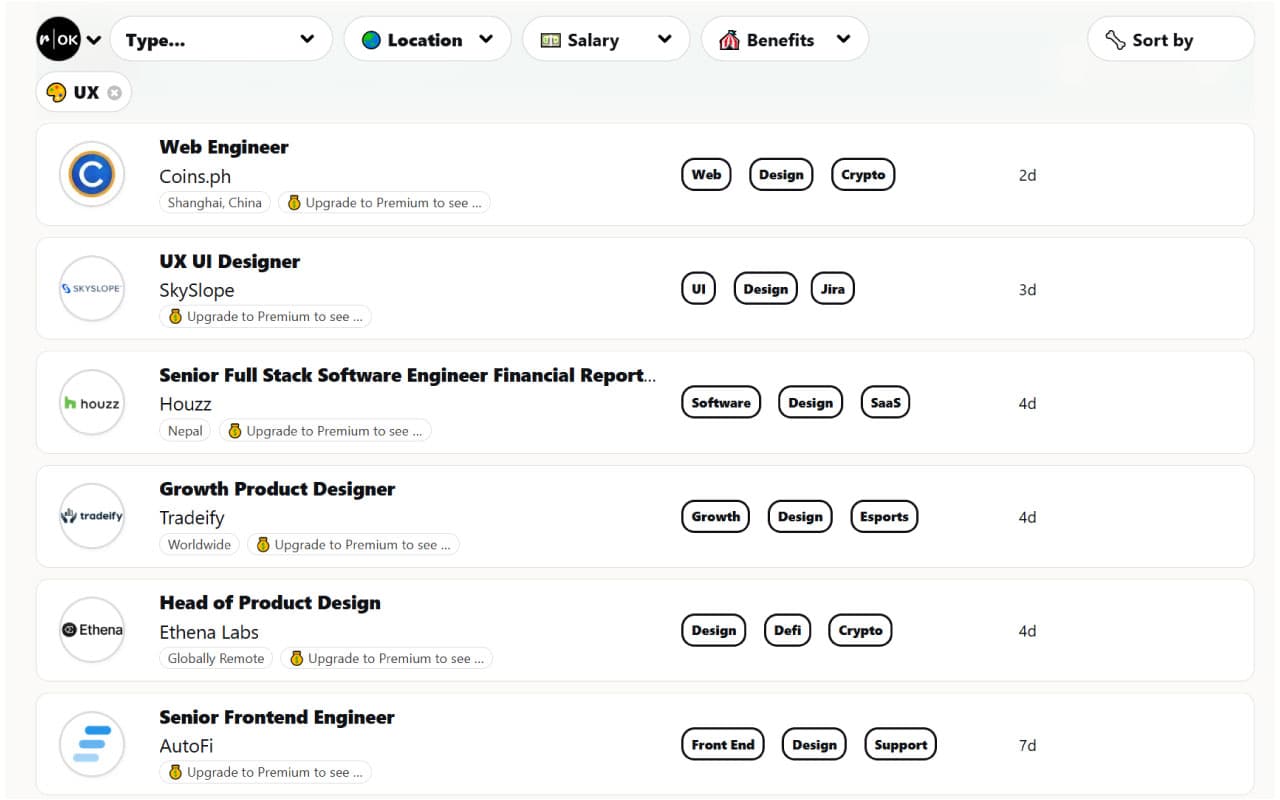This screenshot has height=800, width=1280.
Task: Expand the Type dropdown filter
Action: point(220,40)
